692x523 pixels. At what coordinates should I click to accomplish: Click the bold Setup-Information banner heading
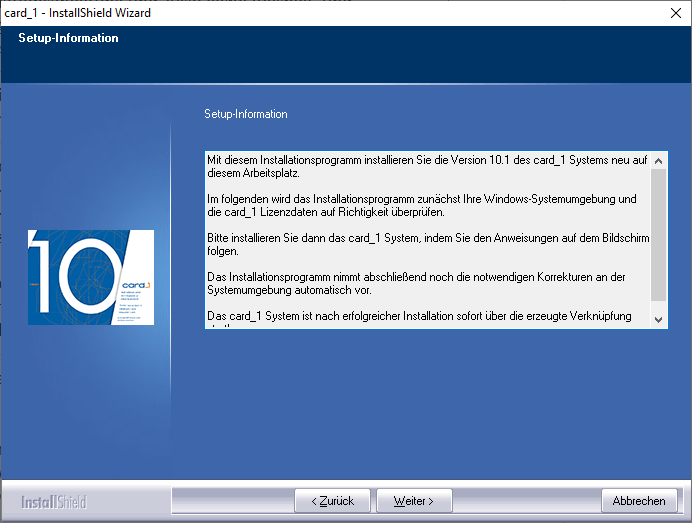click(x=68, y=38)
